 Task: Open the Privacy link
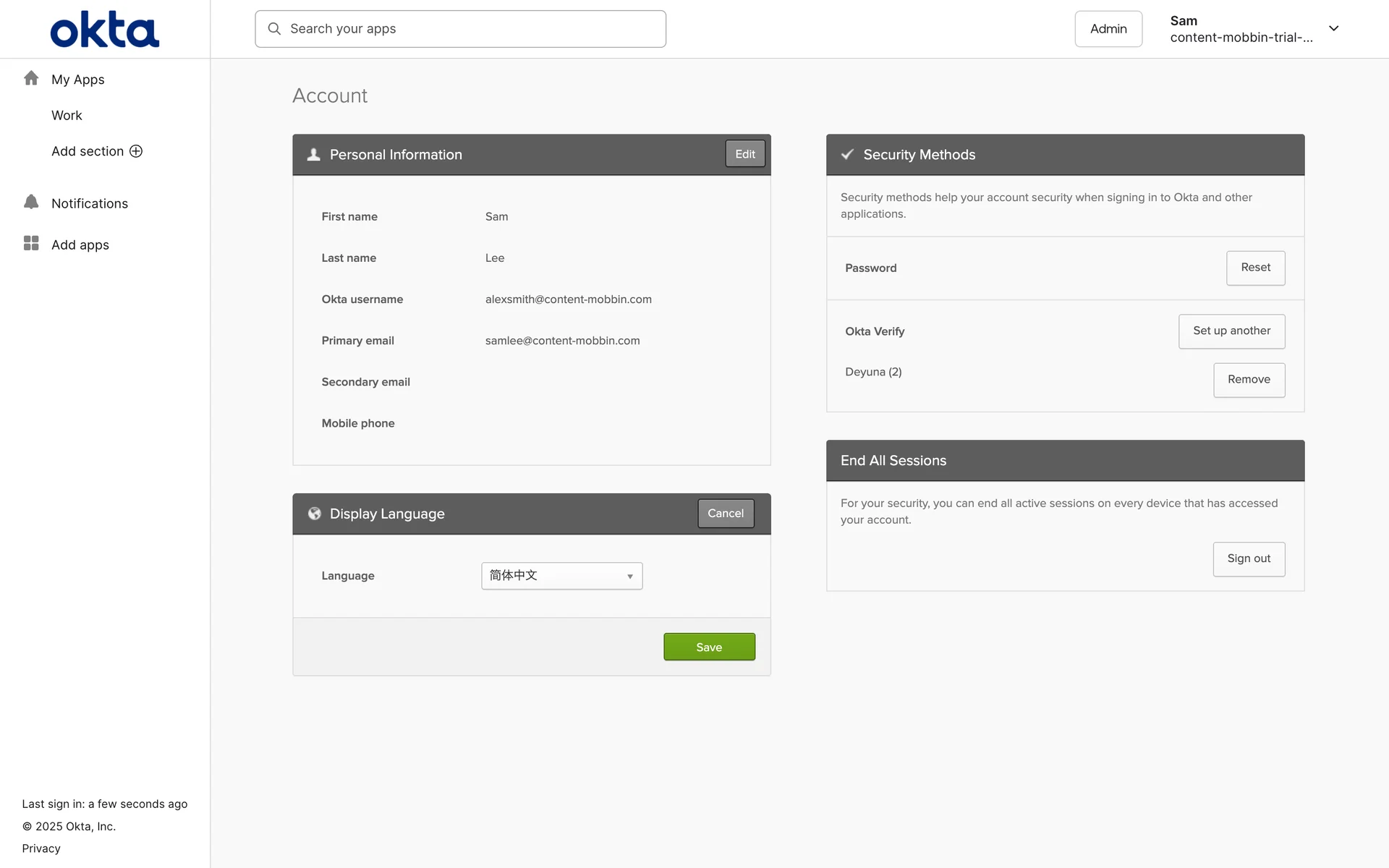41,848
